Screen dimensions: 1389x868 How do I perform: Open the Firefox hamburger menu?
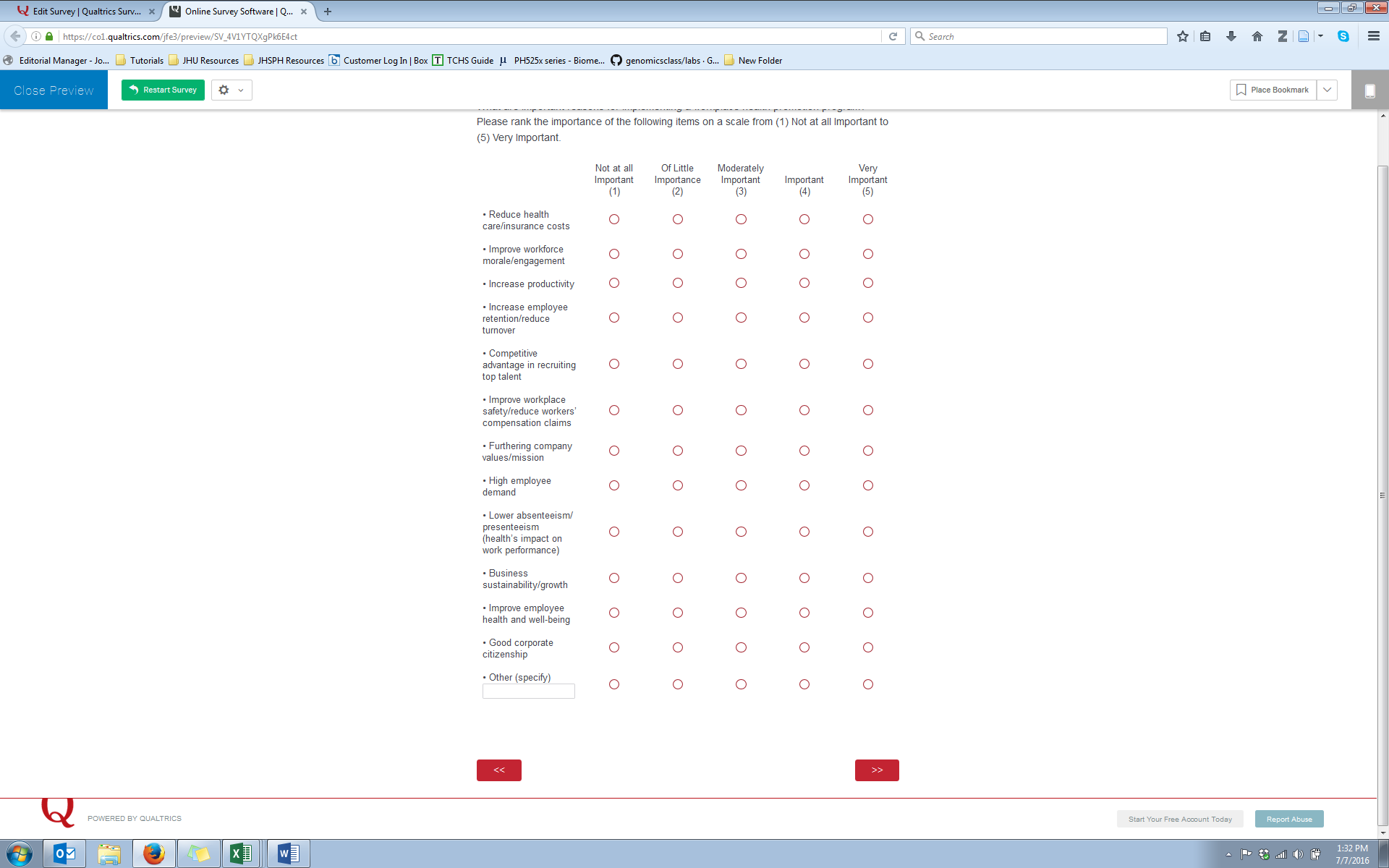[1373, 36]
